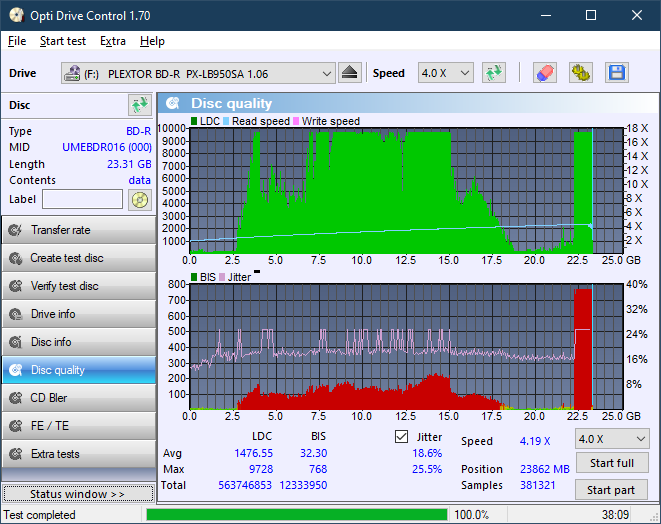This screenshot has width=661, height=524.
Task: Click the Verify test disc icon
Action: point(16,286)
